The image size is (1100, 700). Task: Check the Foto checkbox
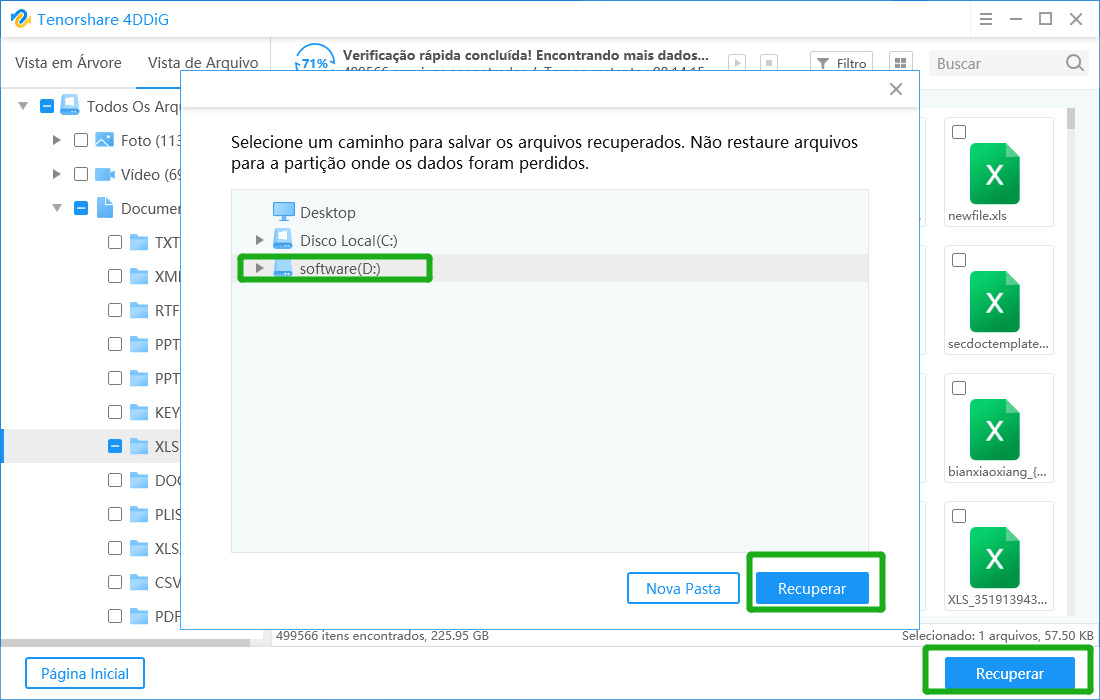(81, 140)
